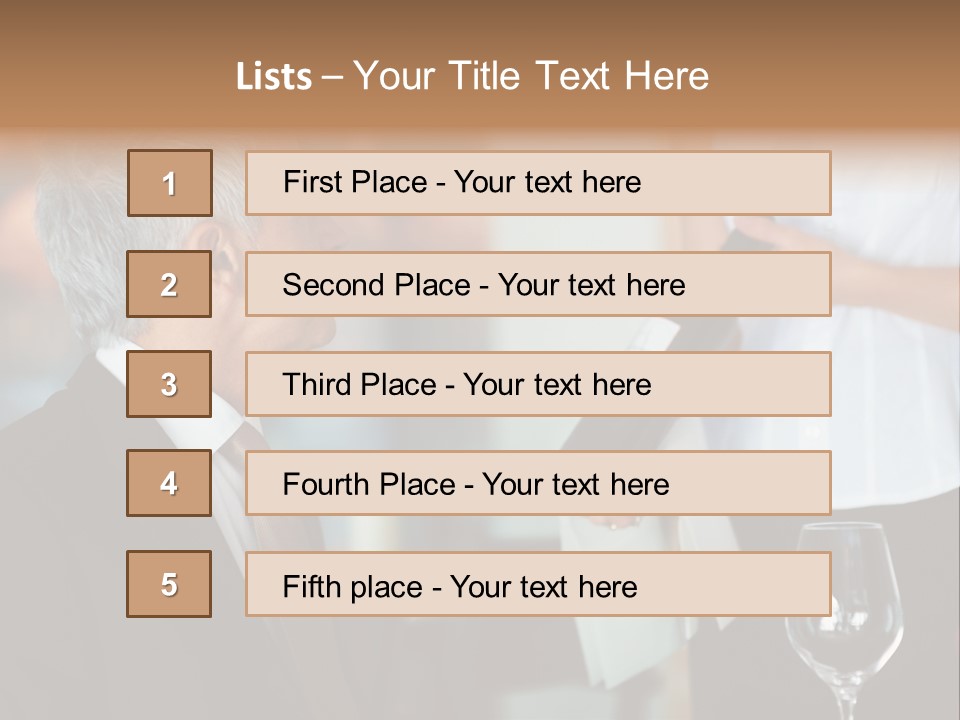This screenshot has width=960, height=720.
Task: Select the "Your Title Text Here" title text
Action: [531, 77]
